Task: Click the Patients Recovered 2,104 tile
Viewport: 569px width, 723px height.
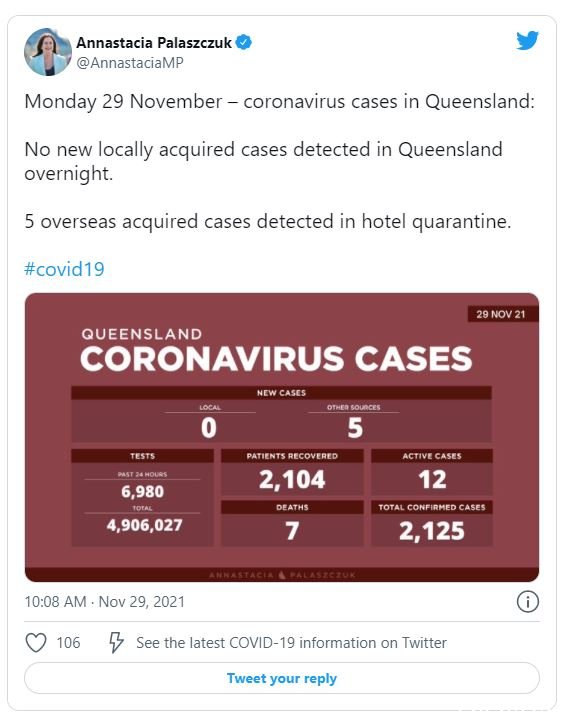Action: coord(292,472)
